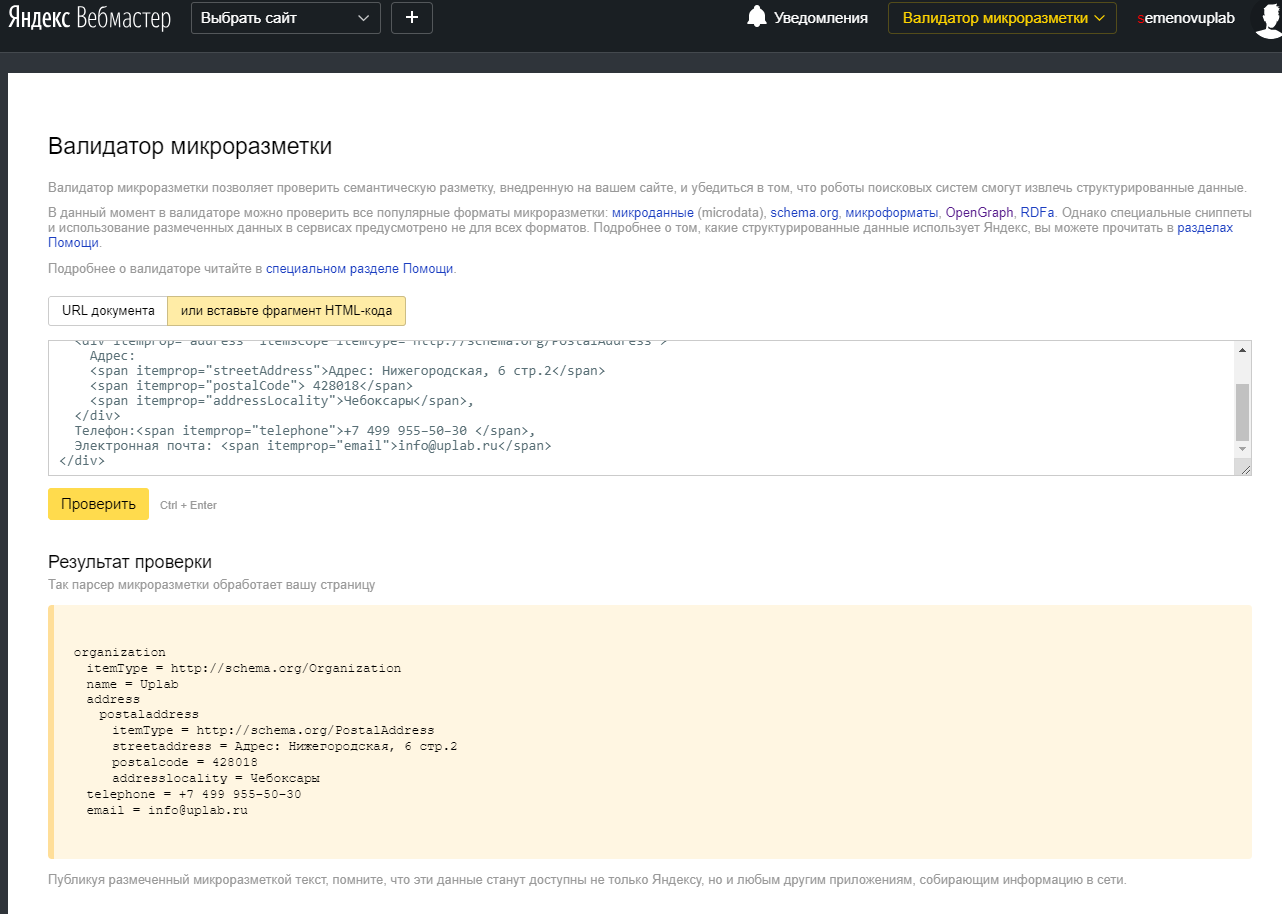Viewport: 1282px width, 914px height.
Task: Open the микроданные link
Action: (652, 213)
